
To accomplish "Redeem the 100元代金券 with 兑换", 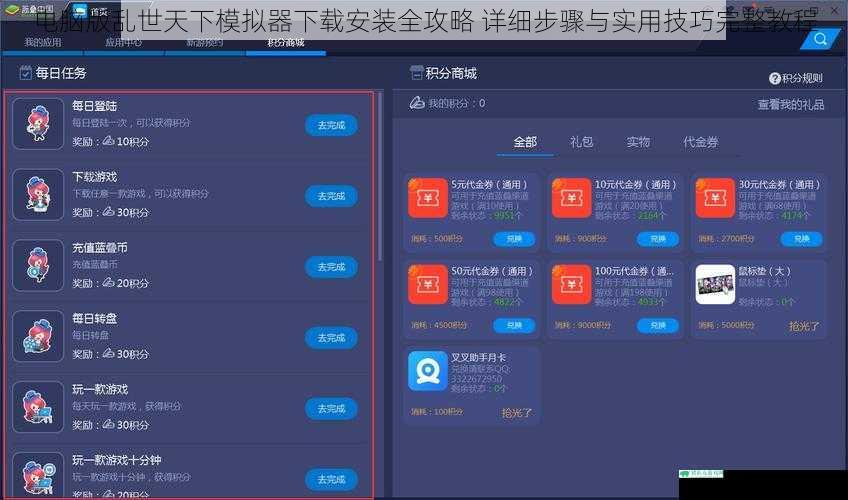I will 658,325.
